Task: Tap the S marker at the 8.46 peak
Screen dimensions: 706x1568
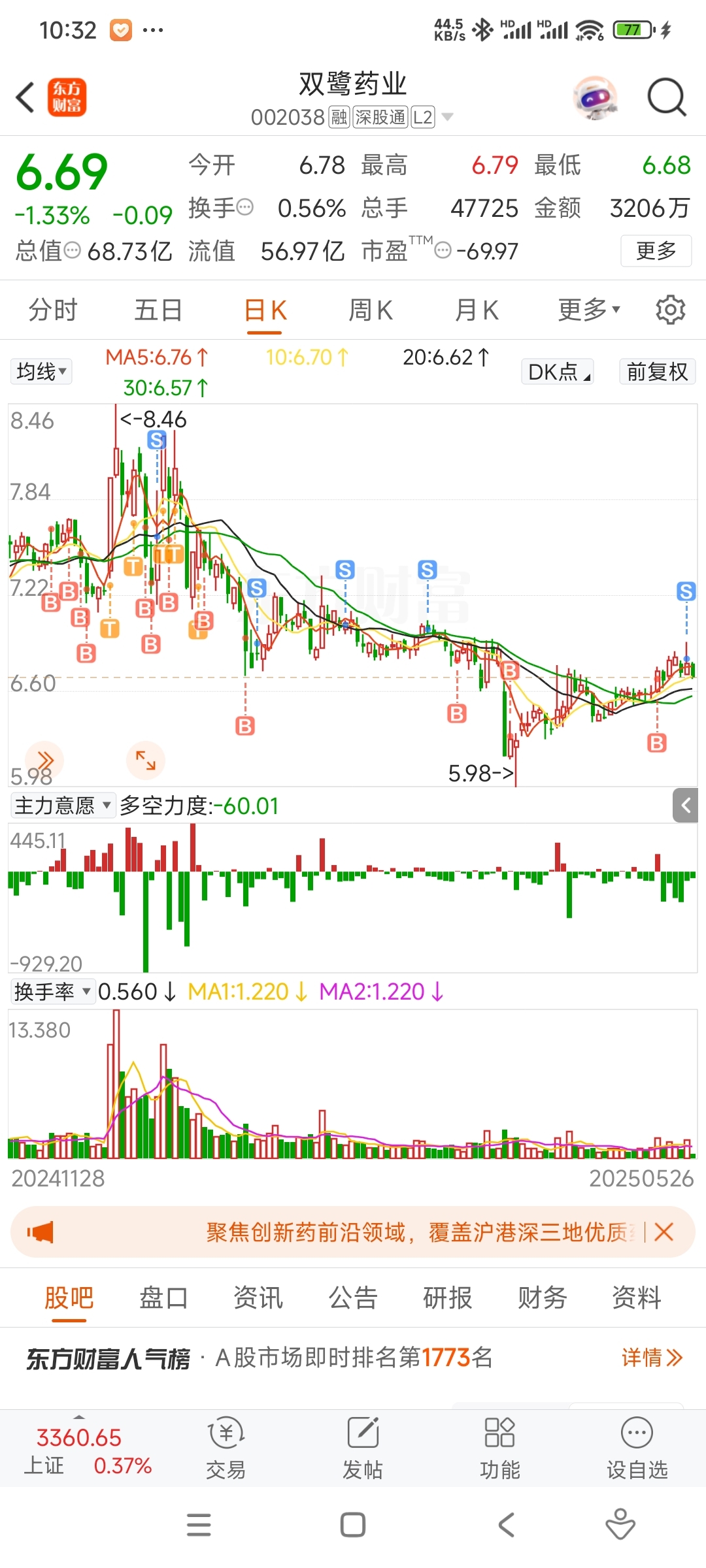Action: click(157, 440)
